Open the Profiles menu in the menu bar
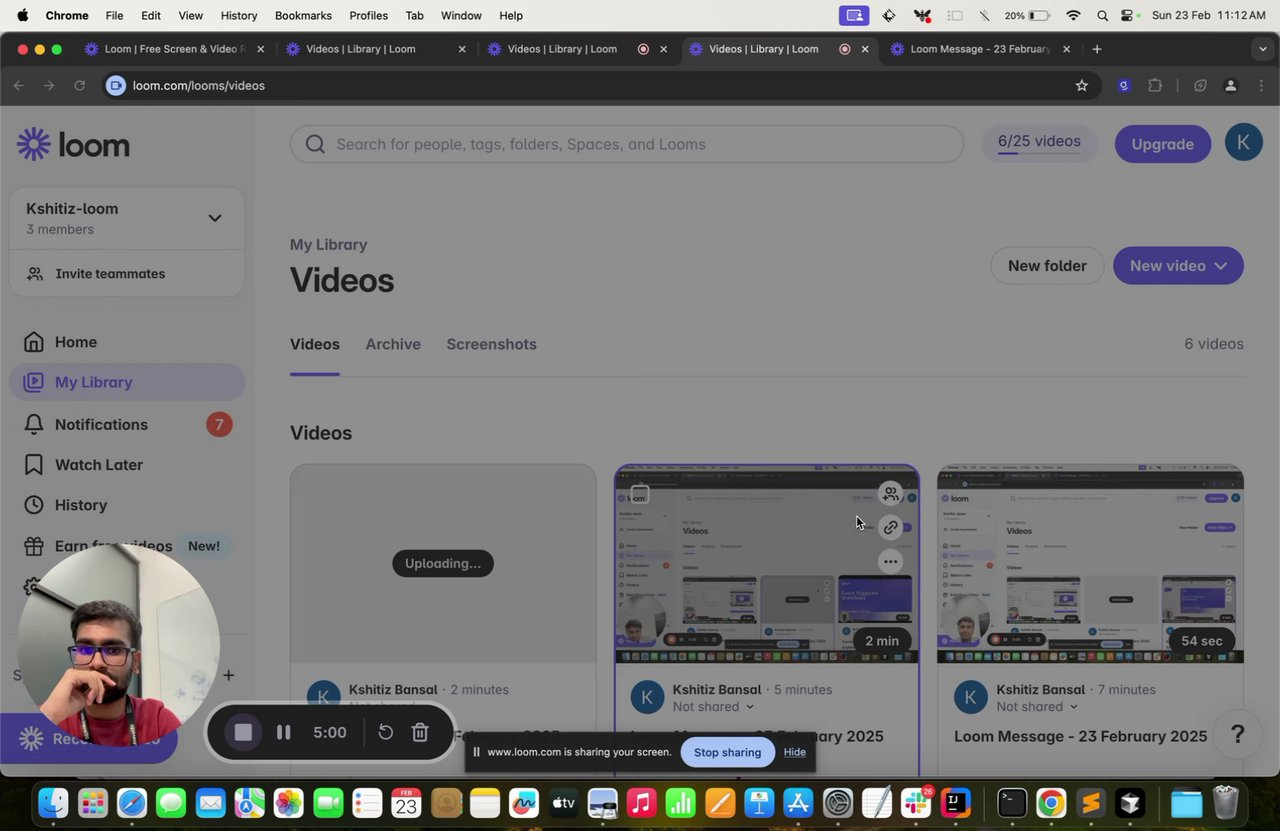Screen dimensions: 1280x831 point(369,15)
